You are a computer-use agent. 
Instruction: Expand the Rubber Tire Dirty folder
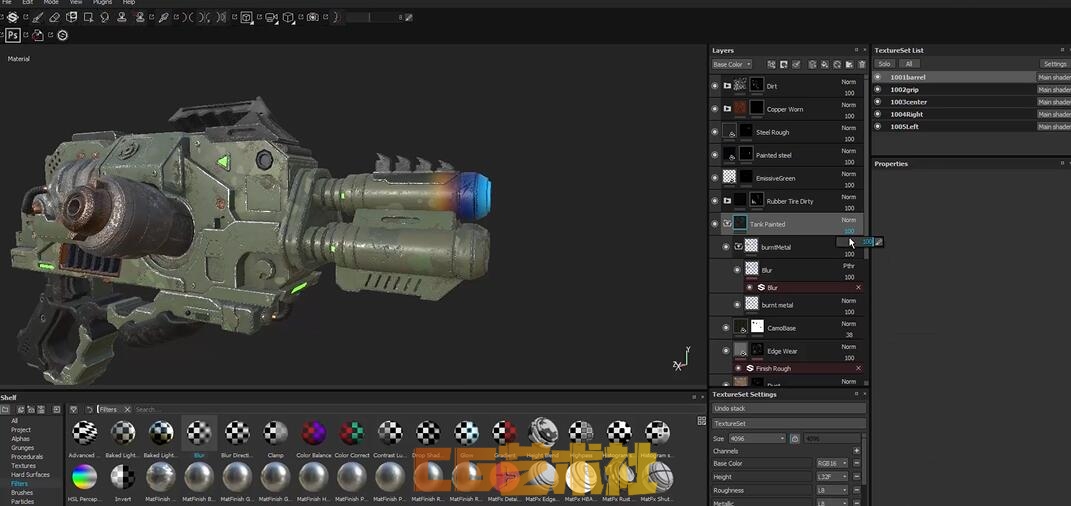[x=727, y=201]
